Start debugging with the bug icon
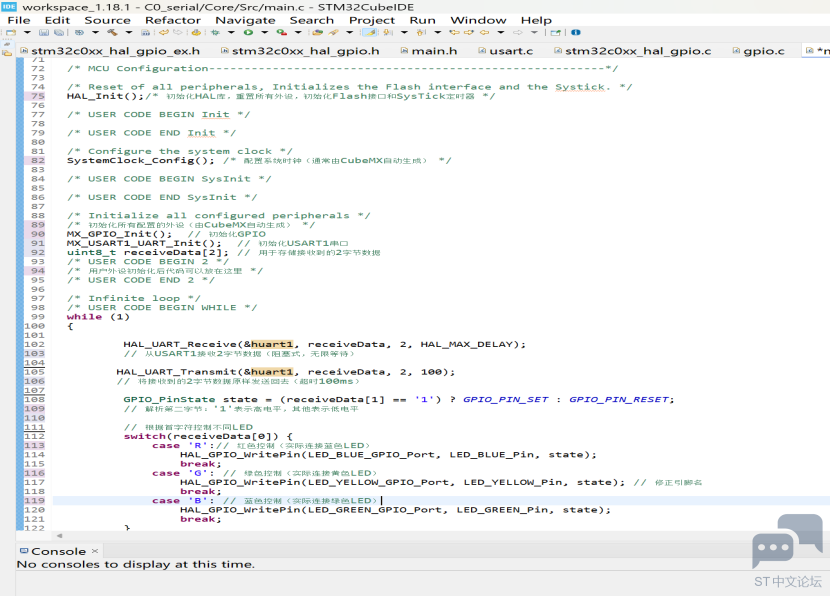Screen dimensions: 831x597 (215, 33)
